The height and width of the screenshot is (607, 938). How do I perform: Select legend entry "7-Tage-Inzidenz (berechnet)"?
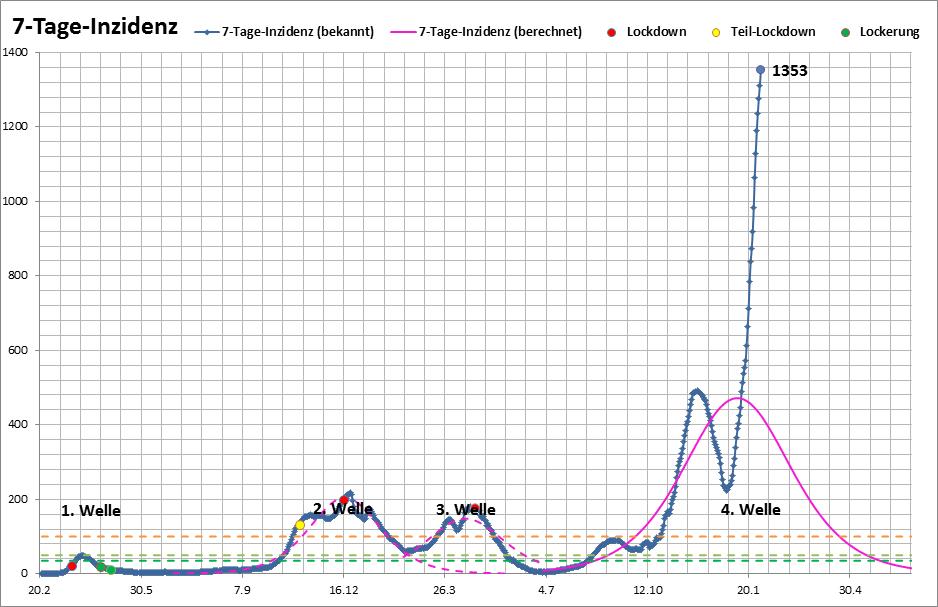click(486, 32)
